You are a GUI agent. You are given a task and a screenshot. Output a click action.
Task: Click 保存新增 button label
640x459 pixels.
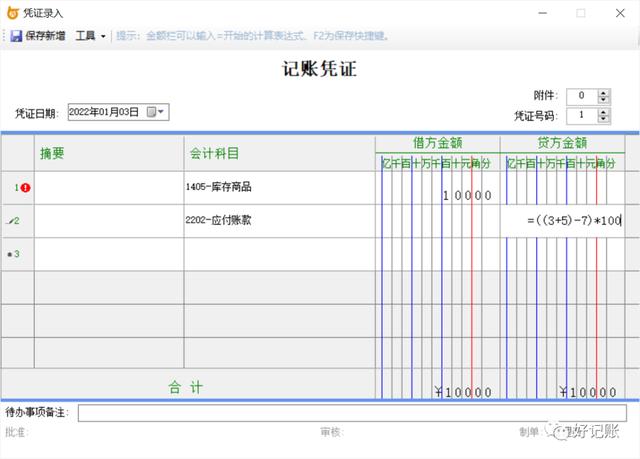tap(45, 36)
